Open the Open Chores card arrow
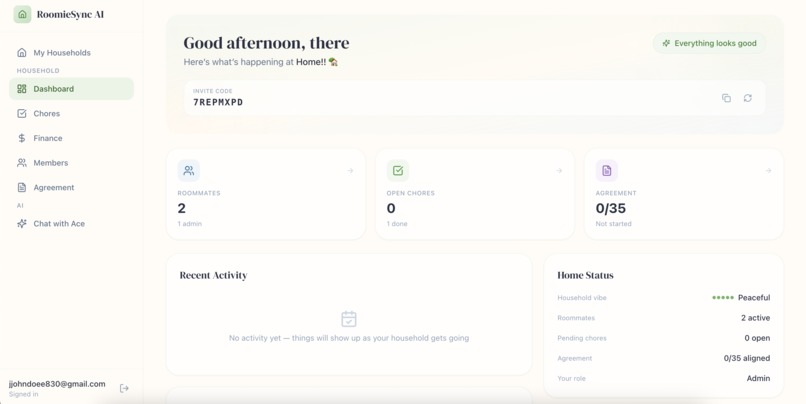The image size is (806, 404). pos(559,171)
